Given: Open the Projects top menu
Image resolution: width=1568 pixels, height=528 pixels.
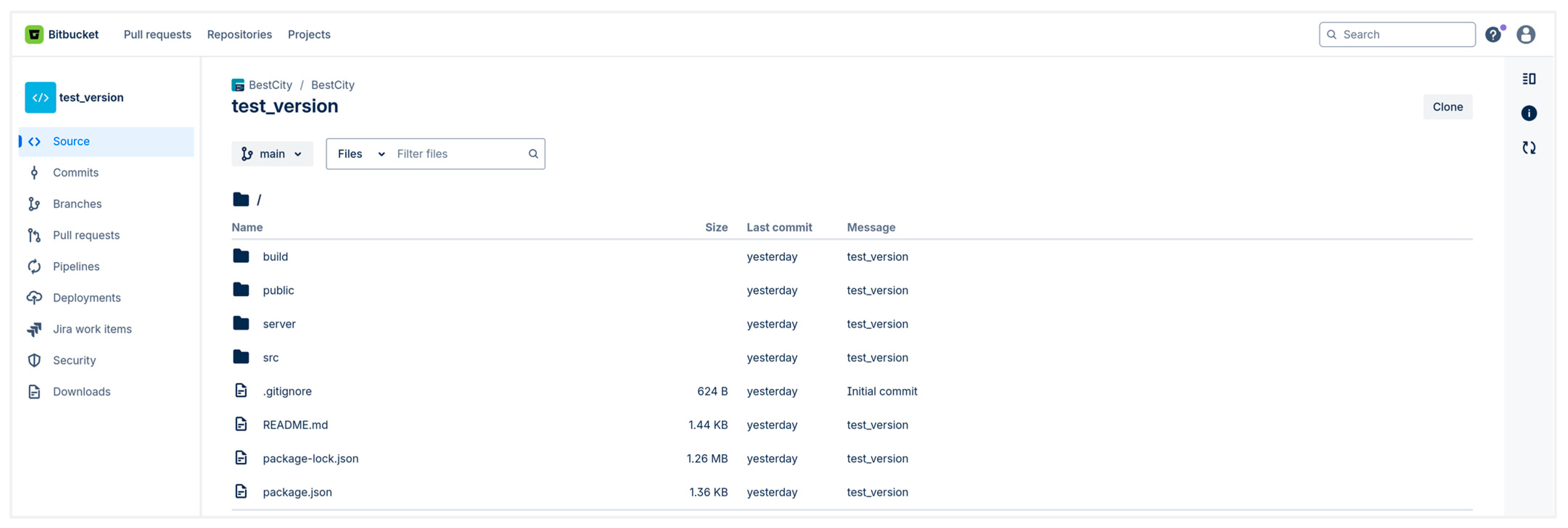Looking at the screenshot, I should pyautogui.click(x=309, y=35).
